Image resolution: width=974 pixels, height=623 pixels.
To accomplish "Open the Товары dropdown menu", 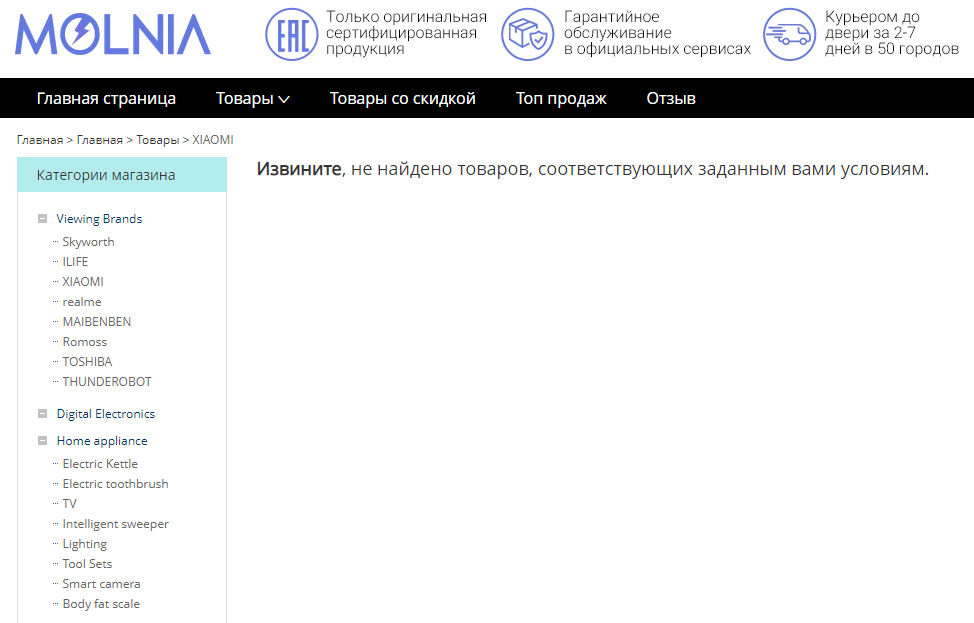I will (x=252, y=98).
